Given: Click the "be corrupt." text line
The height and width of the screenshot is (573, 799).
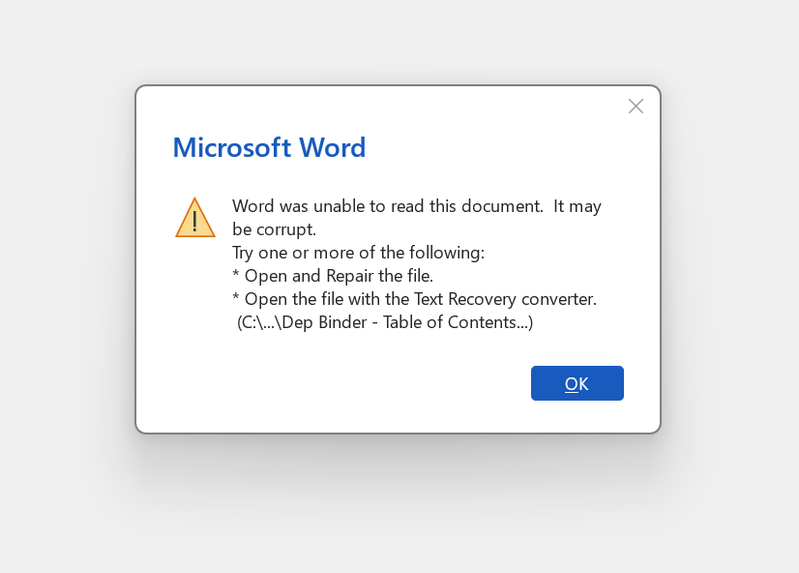Looking at the screenshot, I should [274, 229].
